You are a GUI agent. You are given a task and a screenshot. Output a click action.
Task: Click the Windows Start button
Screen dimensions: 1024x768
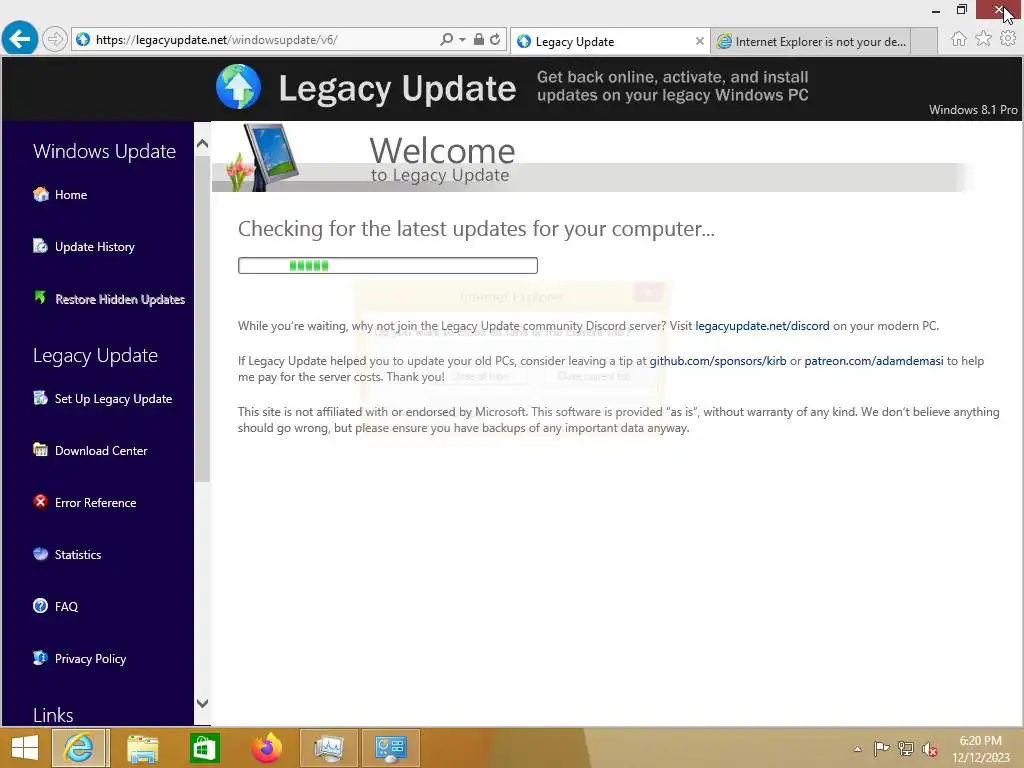(25, 748)
